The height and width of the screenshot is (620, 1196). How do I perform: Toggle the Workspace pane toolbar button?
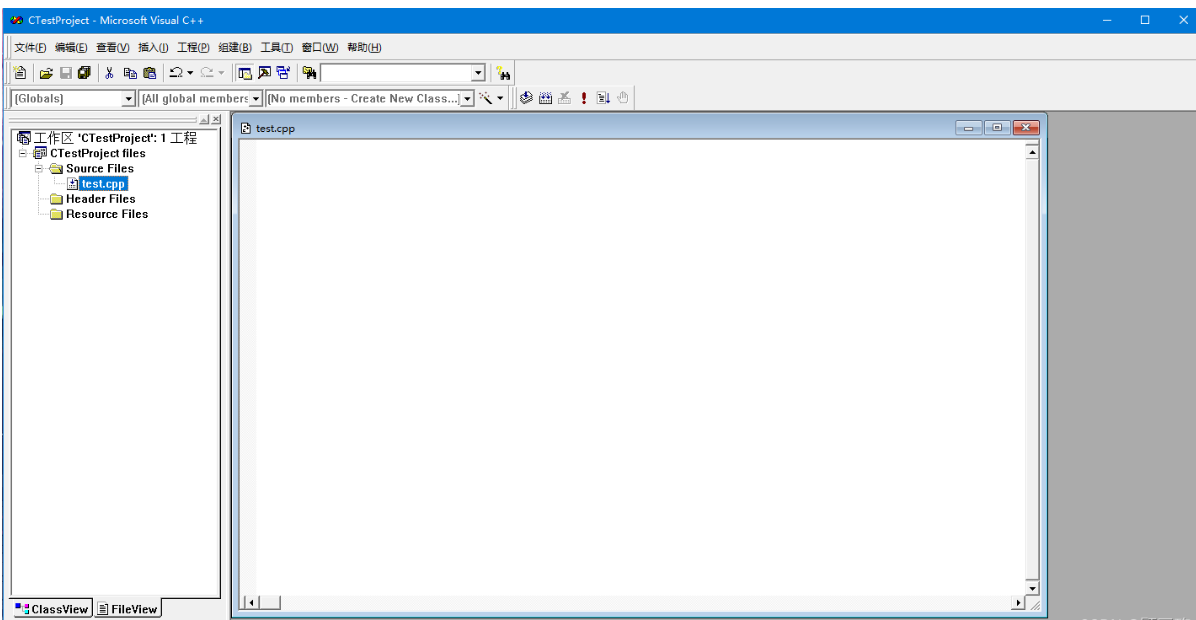click(x=245, y=73)
